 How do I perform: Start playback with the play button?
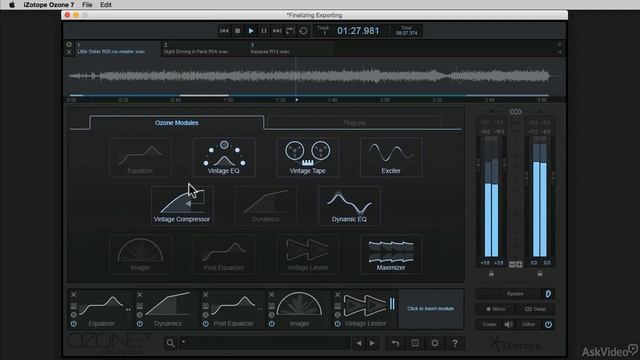pyautogui.click(x=251, y=31)
